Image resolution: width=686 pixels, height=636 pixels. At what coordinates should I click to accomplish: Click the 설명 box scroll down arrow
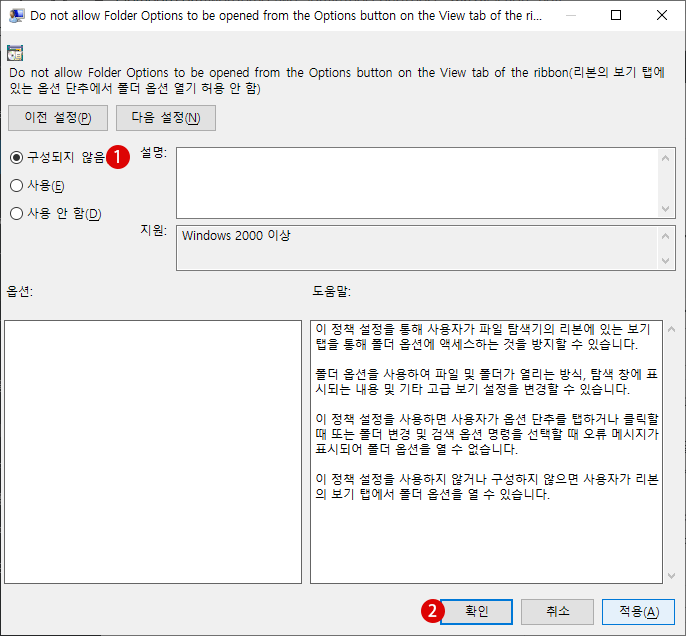click(665, 209)
